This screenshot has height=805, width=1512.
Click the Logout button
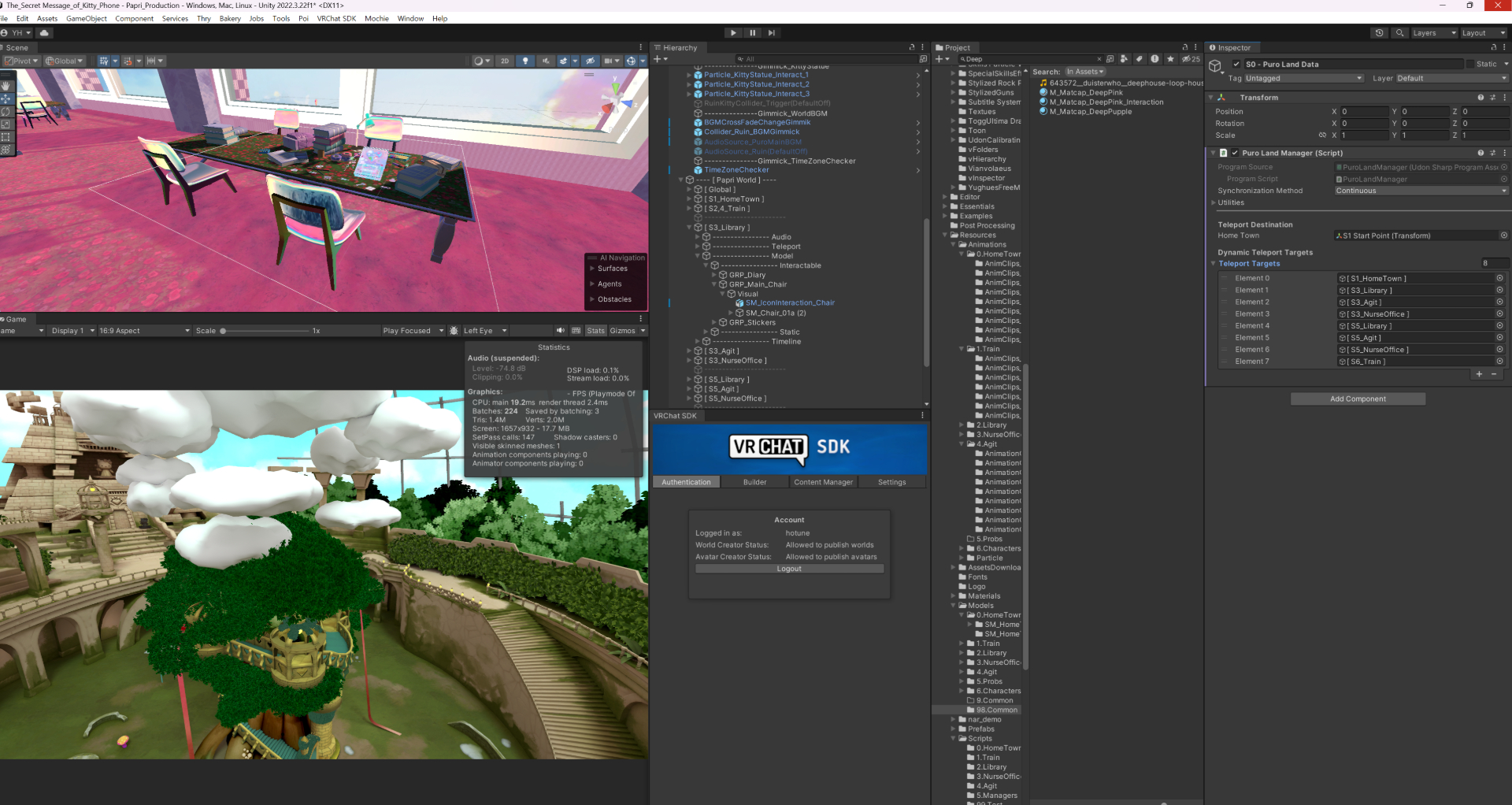789,569
